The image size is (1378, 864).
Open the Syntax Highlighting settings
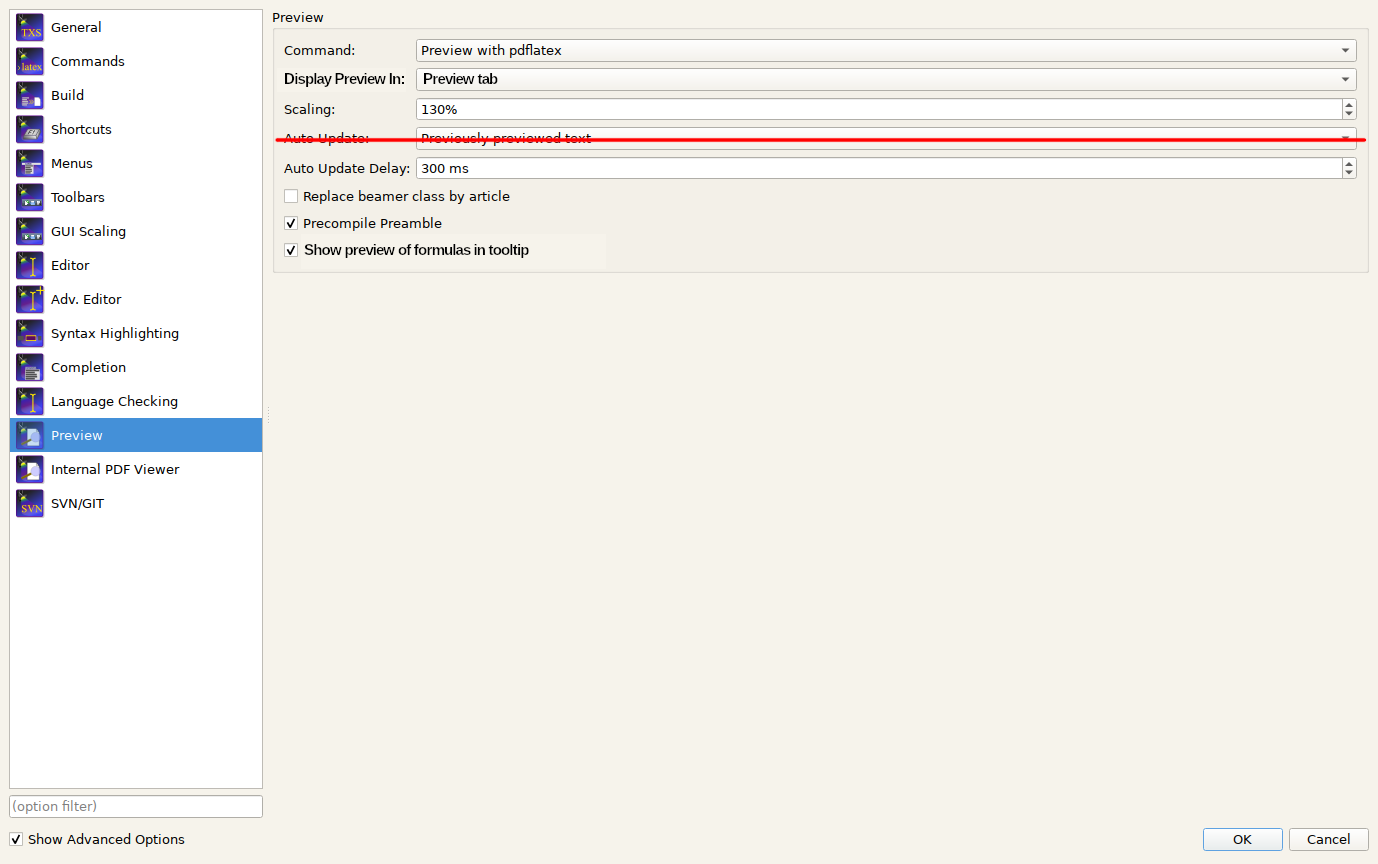coord(115,333)
